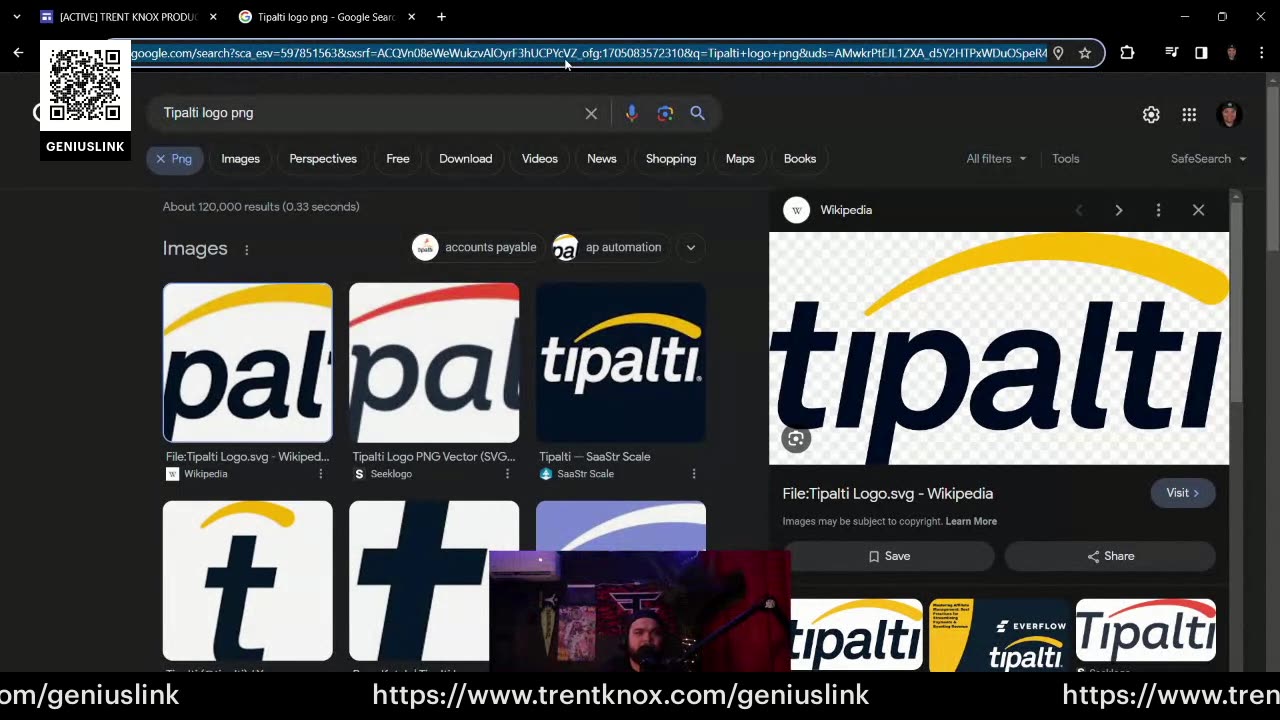Viewport: 1280px width, 720px height.
Task: Select the Free filter chip
Action: point(398,159)
